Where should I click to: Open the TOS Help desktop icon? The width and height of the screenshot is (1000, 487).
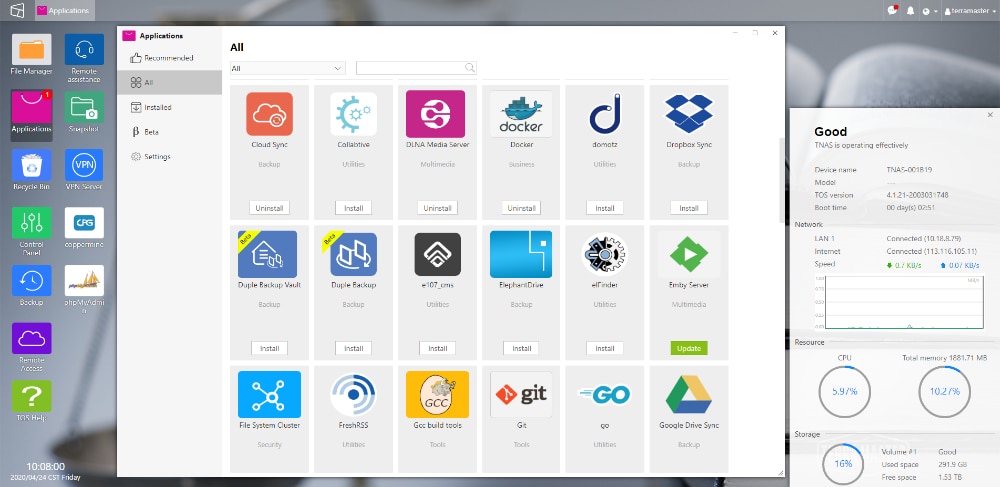(x=31, y=396)
